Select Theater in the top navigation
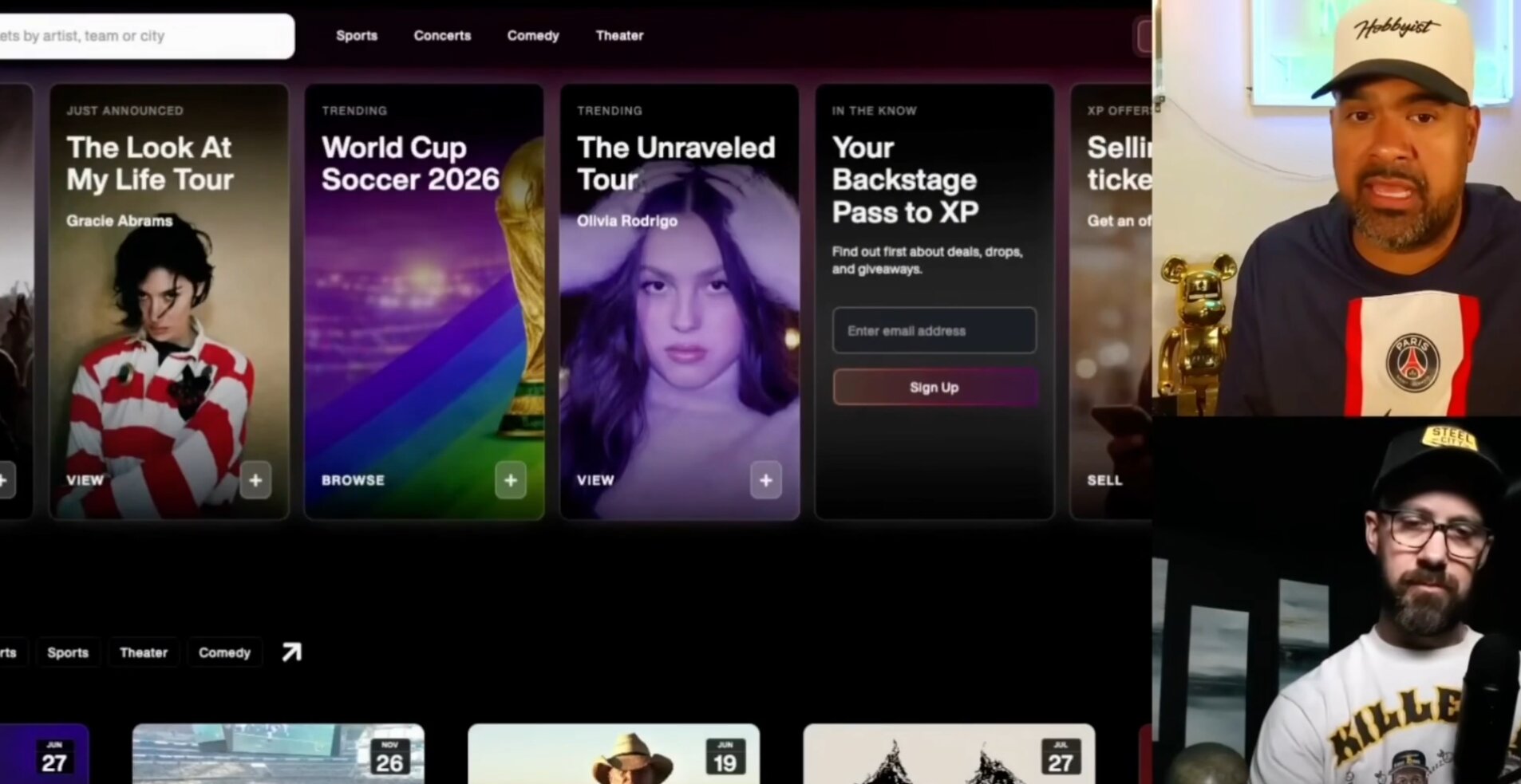Image resolution: width=1521 pixels, height=784 pixels. [x=619, y=36]
